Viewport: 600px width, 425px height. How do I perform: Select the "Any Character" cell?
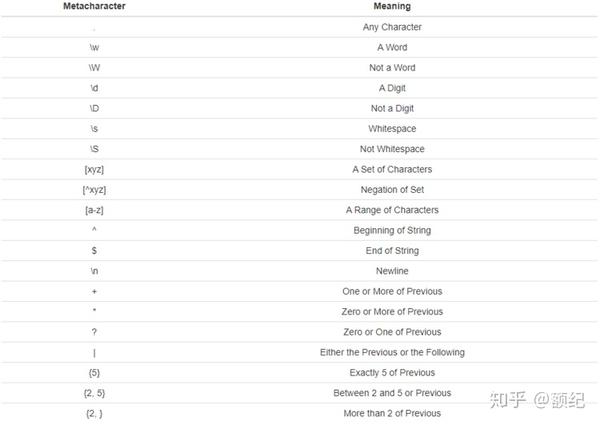click(x=391, y=27)
